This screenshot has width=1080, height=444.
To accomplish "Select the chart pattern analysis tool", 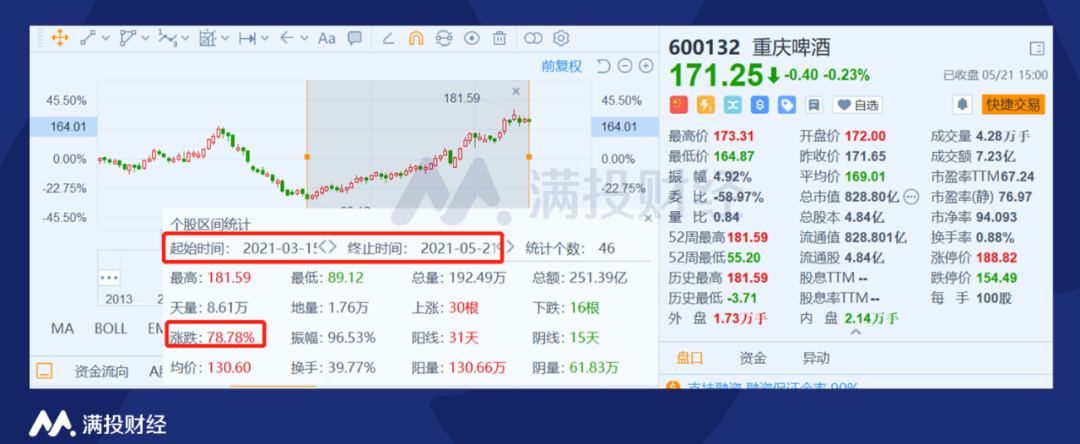I will [x=207, y=39].
